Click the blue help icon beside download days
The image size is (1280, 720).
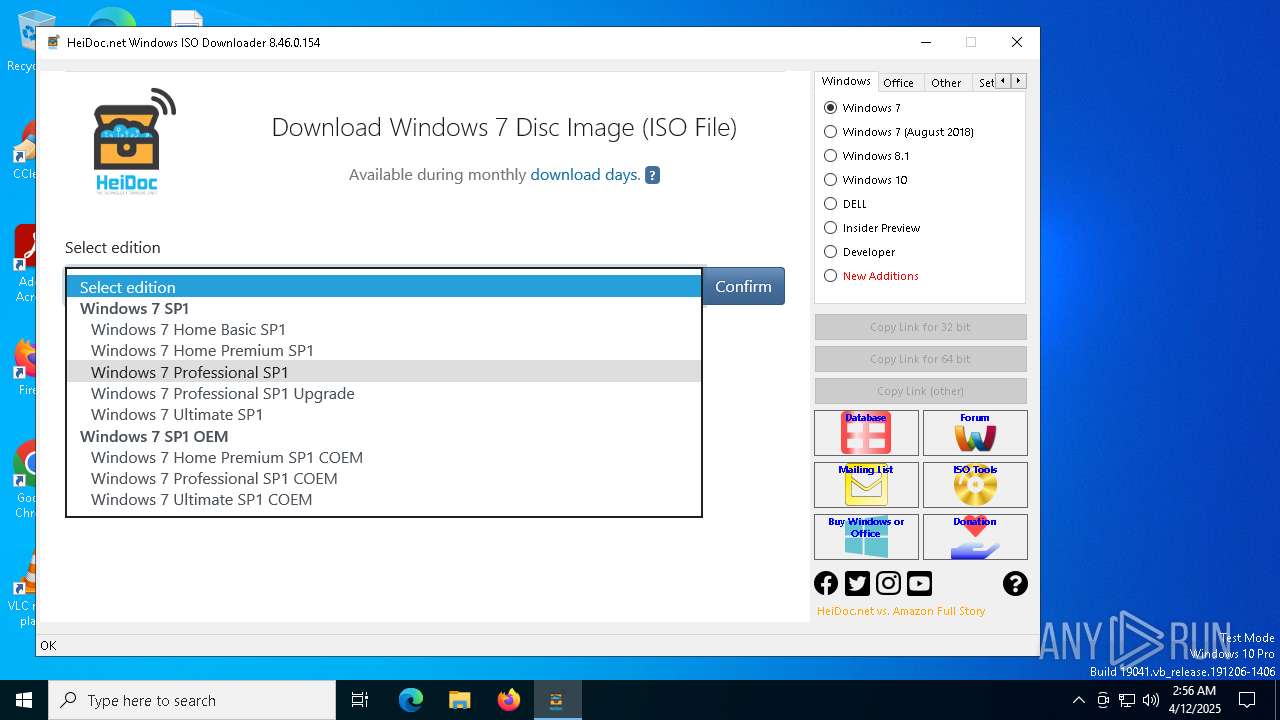[x=652, y=175]
